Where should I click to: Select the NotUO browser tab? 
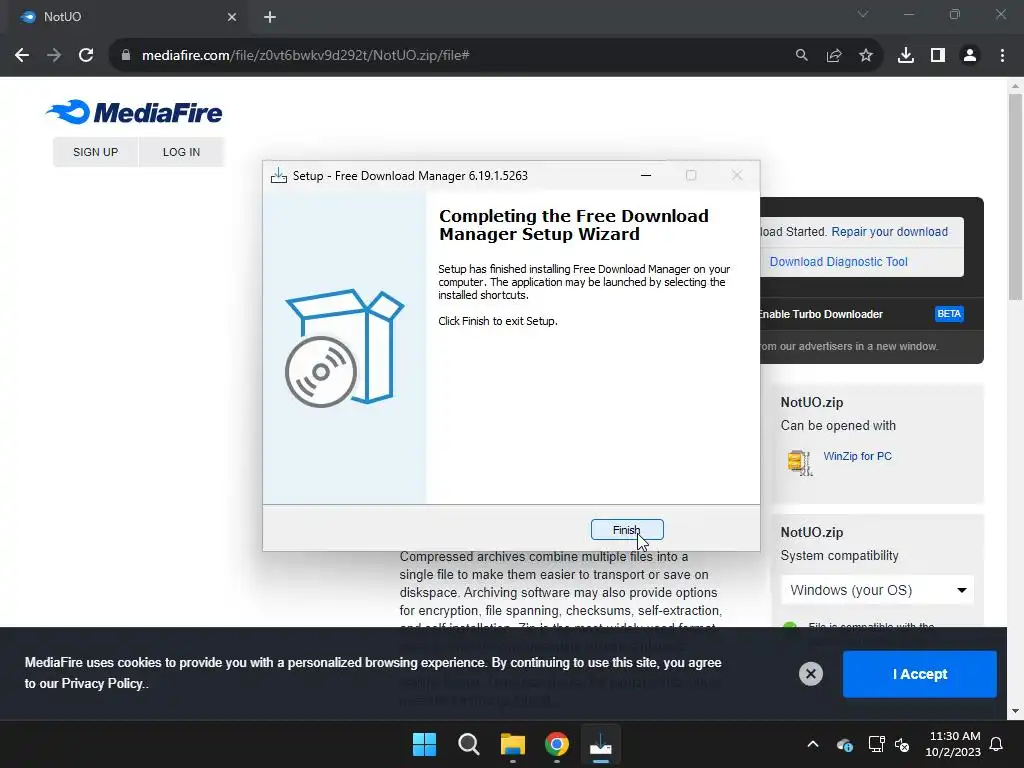pyautogui.click(x=124, y=17)
